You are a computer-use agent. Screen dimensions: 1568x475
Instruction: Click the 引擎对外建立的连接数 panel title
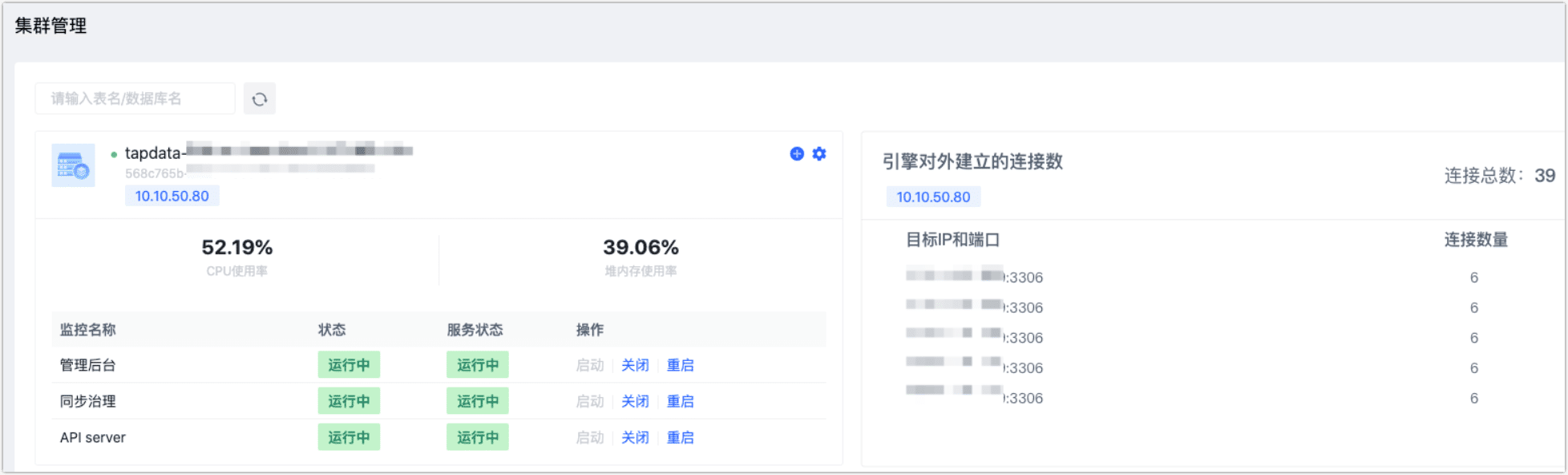coord(973,161)
